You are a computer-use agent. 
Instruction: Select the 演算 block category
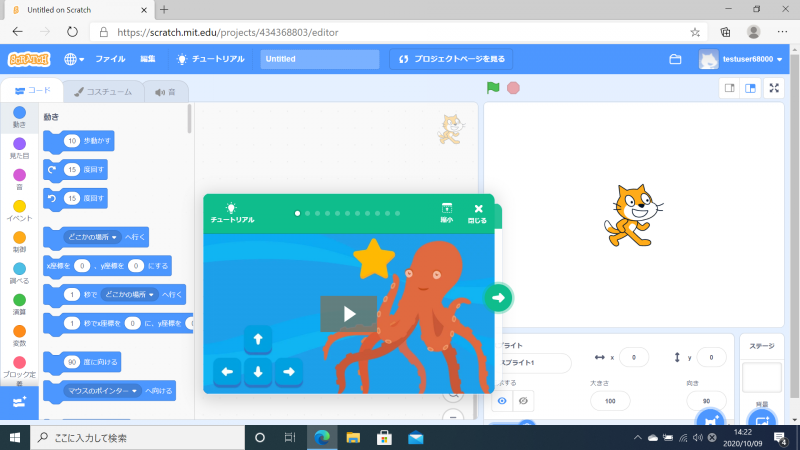point(19,305)
